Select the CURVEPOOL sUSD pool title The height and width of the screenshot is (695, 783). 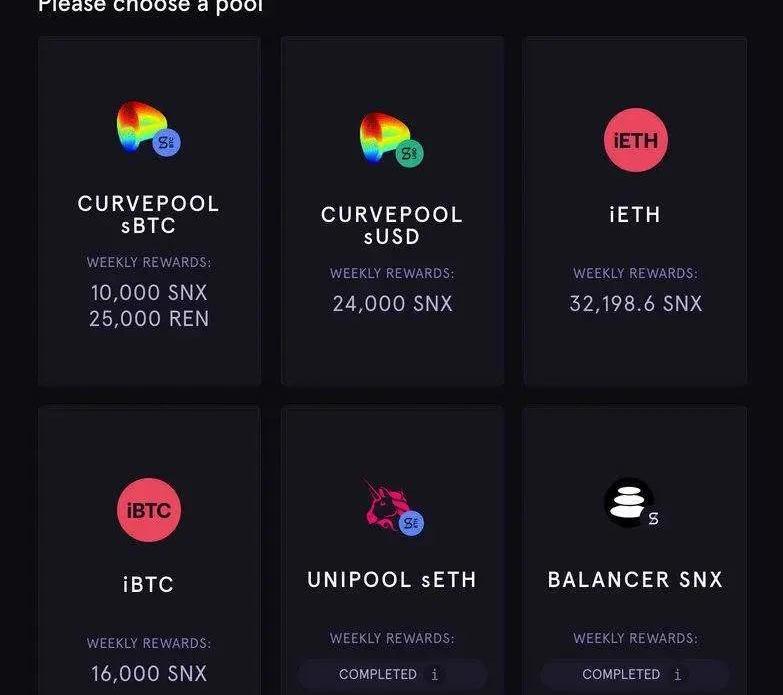[x=392, y=226]
